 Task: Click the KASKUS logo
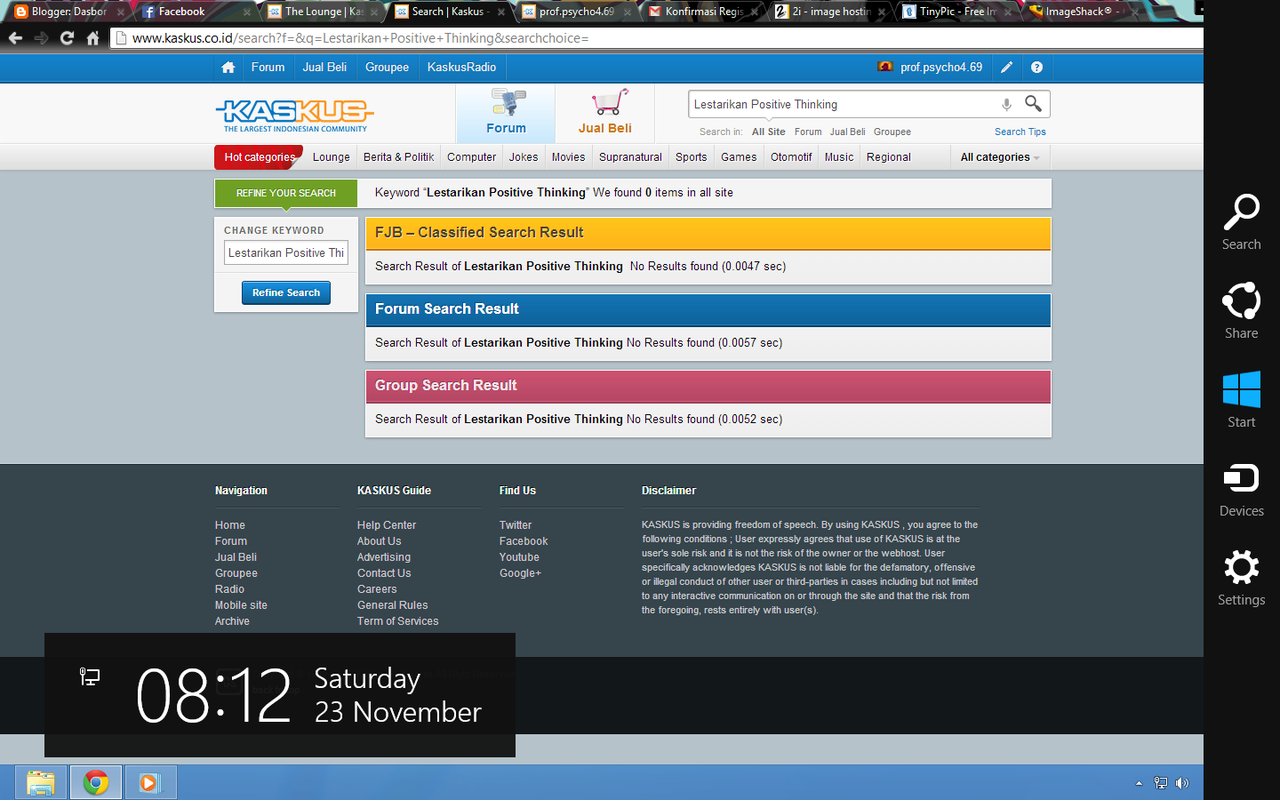[294, 114]
